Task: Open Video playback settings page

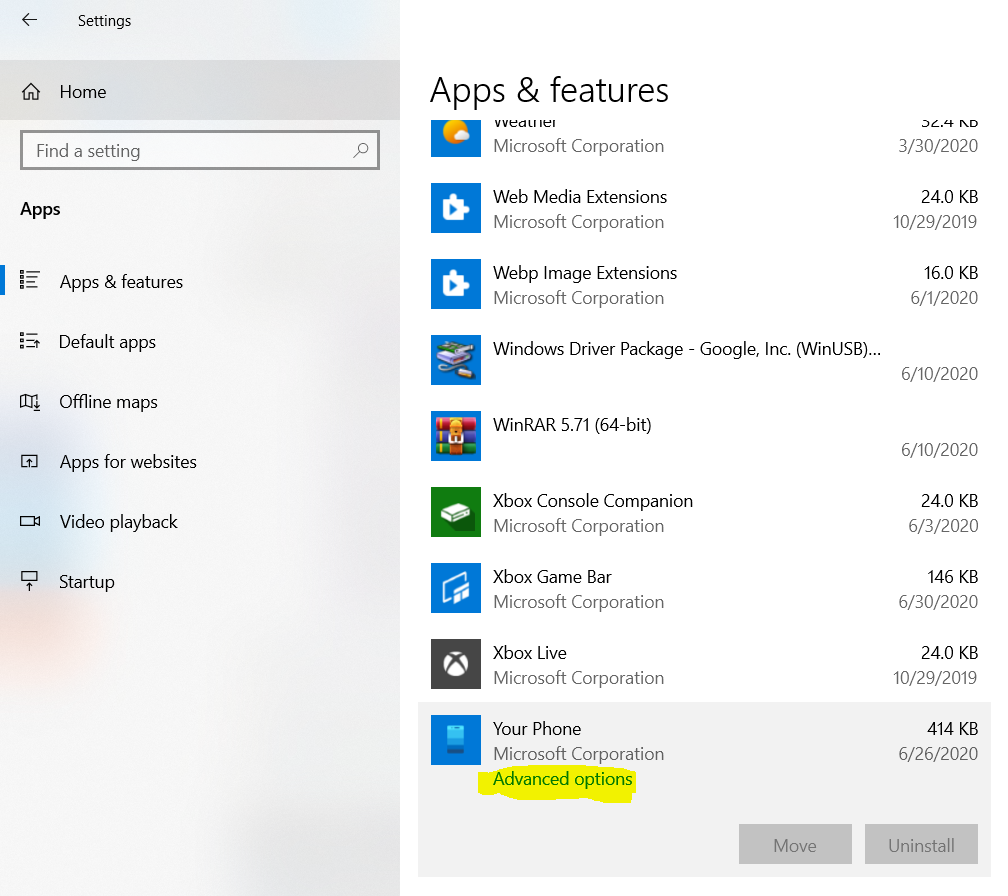Action: (x=200, y=521)
